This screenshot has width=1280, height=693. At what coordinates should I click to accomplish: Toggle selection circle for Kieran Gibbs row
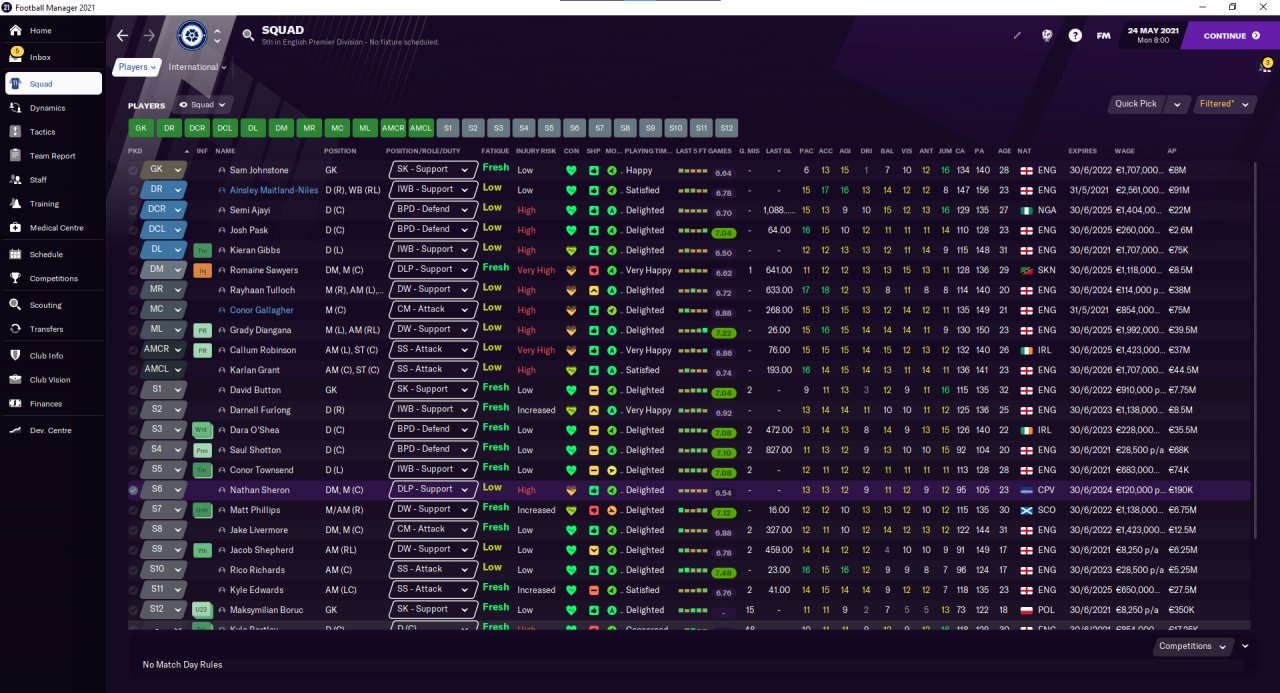pyautogui.click(x=134, y=250)
